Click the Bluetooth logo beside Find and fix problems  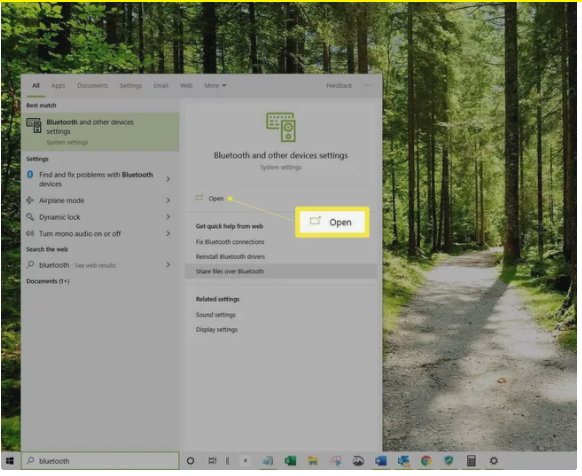(30, 174)
